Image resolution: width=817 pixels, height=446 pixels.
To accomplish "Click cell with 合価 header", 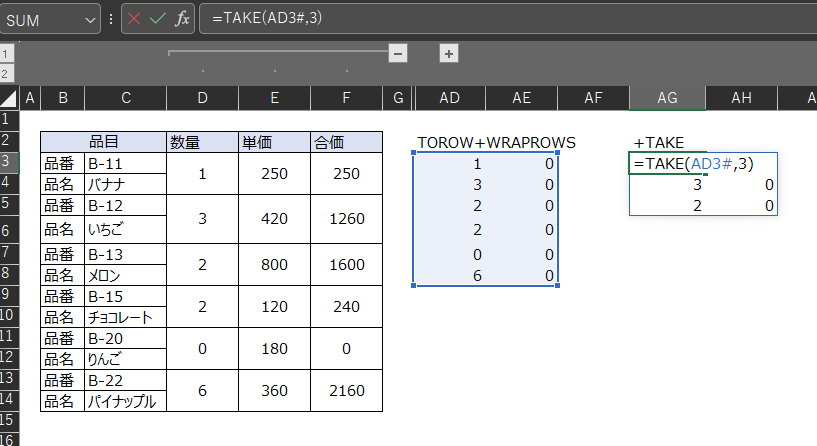I will click(346, 142).
